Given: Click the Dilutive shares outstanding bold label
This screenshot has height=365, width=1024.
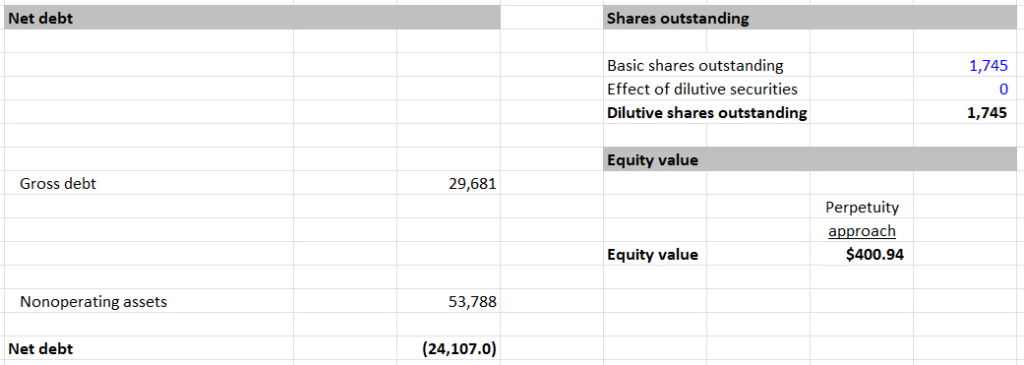Looking at the screenshot, I should [x=707, y=112].
